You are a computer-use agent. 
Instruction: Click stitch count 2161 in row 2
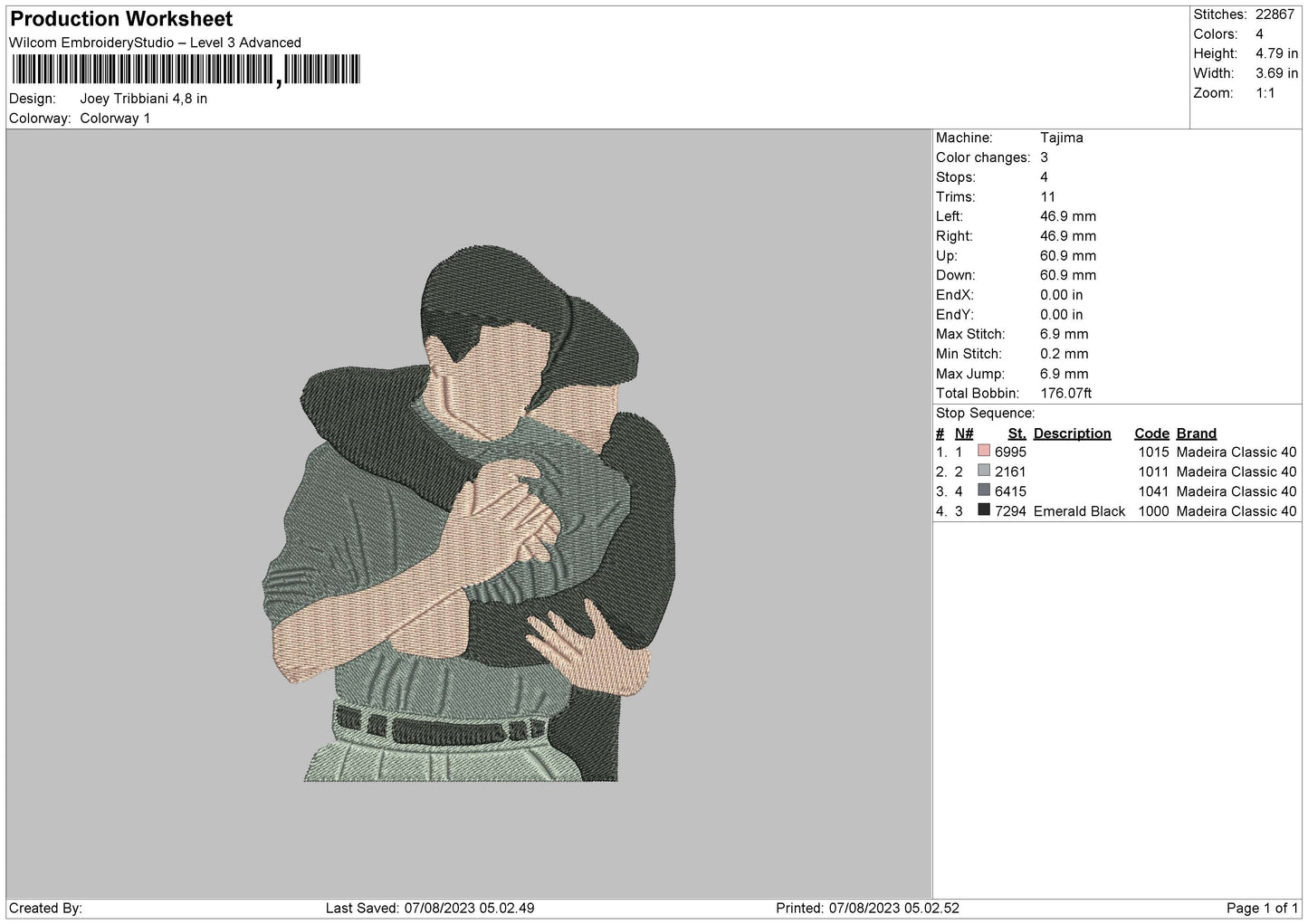coord(1010,472)
